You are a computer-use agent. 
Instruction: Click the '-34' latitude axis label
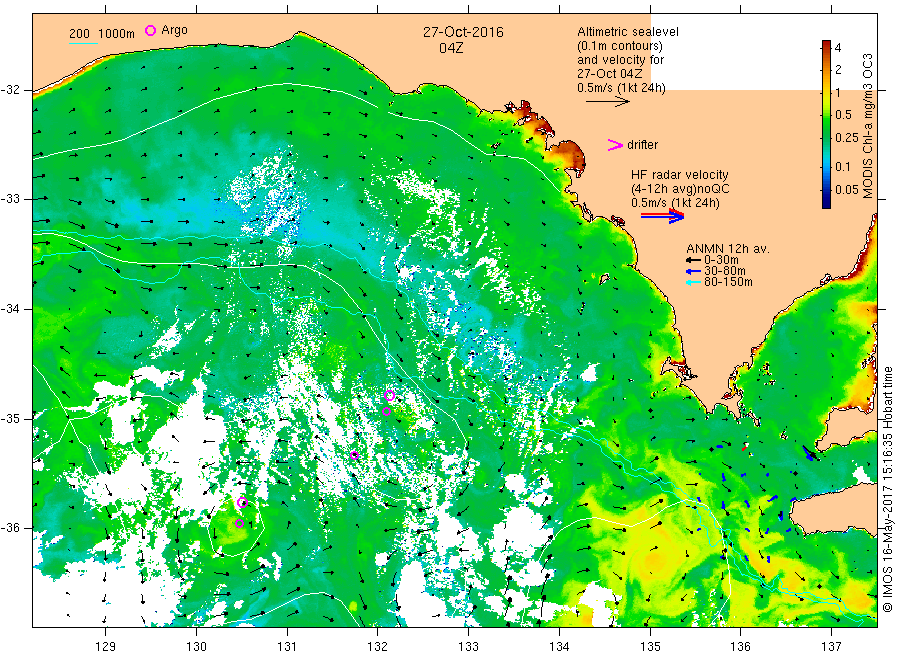tap(9, 309)
